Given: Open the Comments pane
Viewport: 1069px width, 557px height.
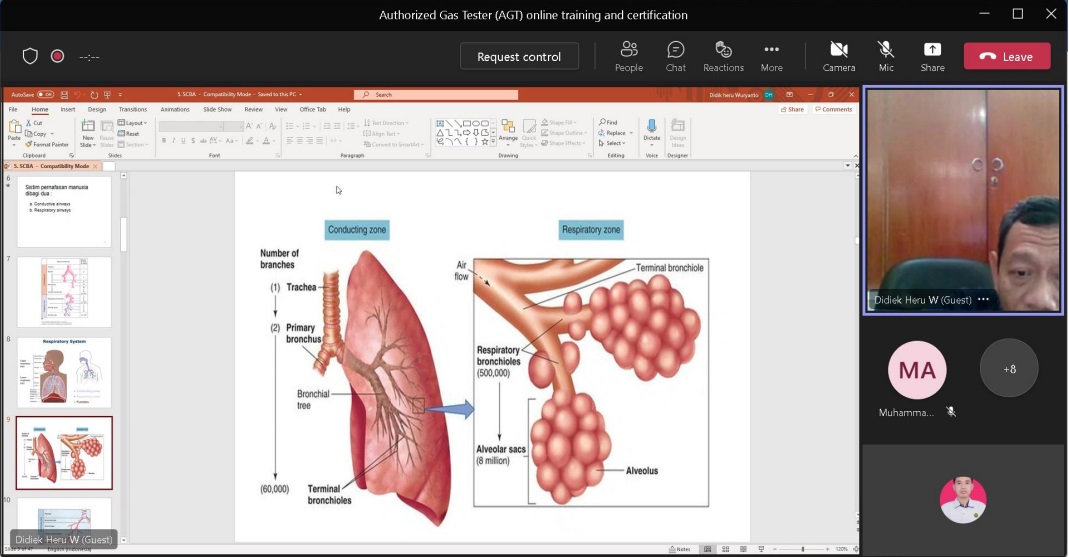Looking at the screenshot, I should [833, 109].
